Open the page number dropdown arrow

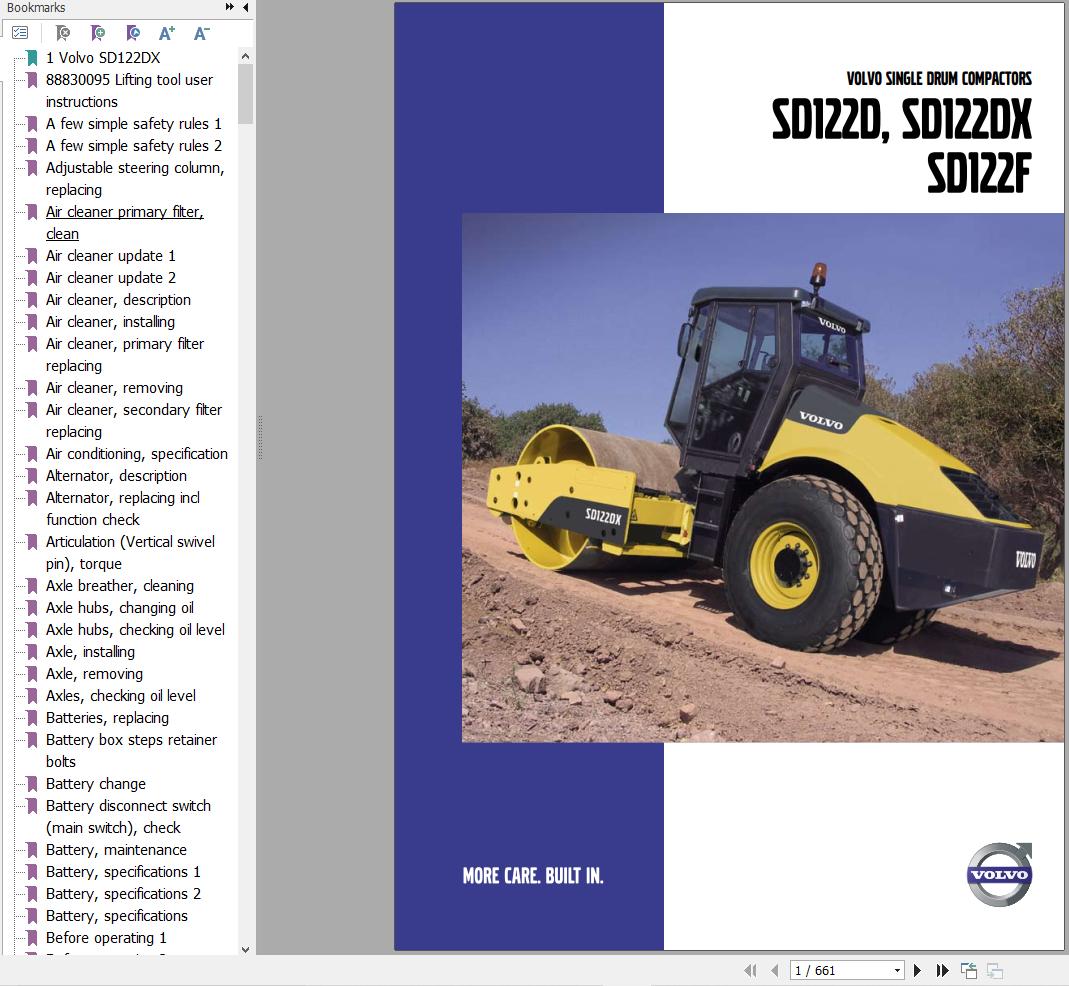(898, 970)
